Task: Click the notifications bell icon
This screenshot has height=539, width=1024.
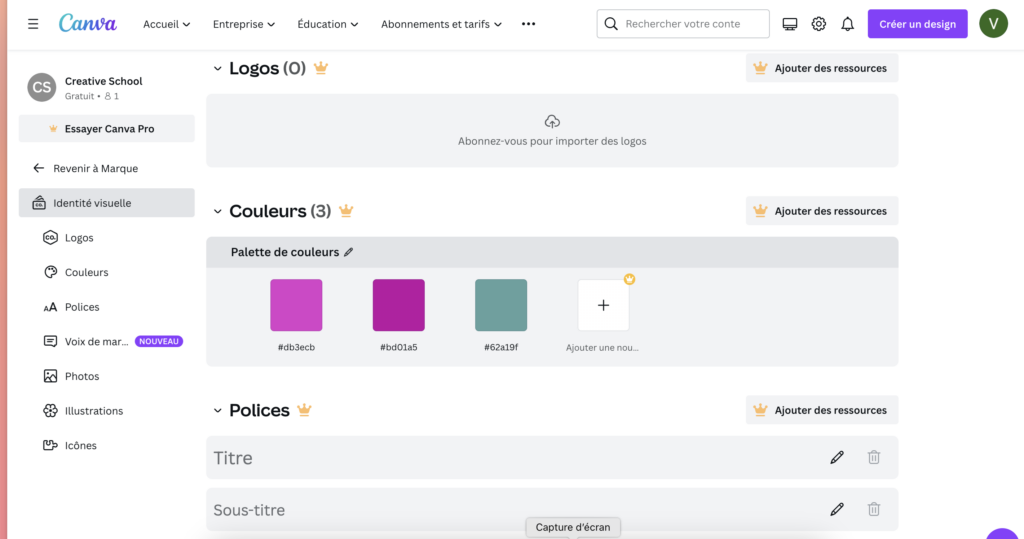Action: (x=847, y=24)
